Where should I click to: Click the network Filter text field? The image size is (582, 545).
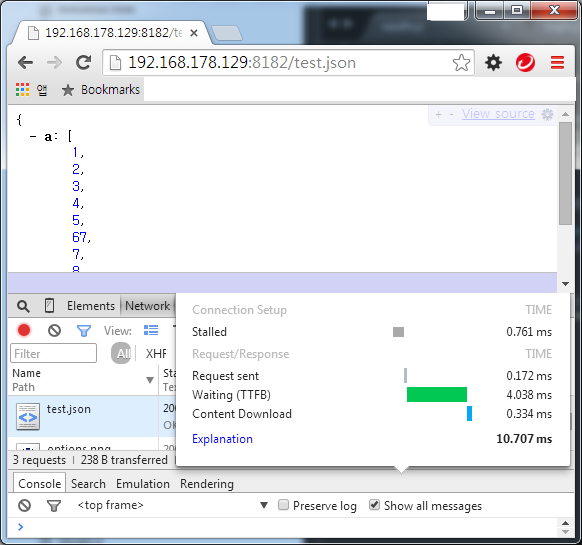[x=53, y=353]
